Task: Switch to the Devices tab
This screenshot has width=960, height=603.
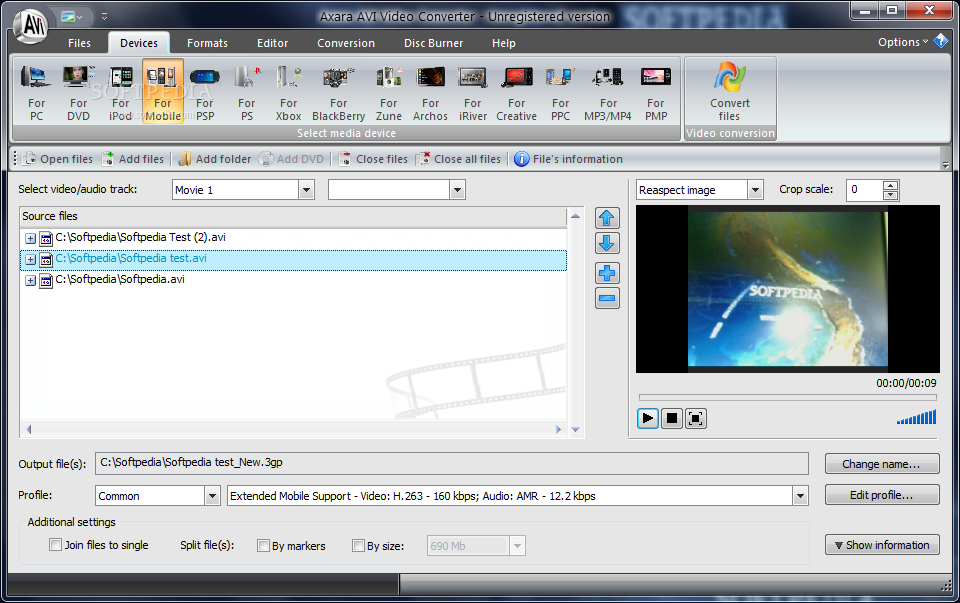Action: (x=139, y=43)
